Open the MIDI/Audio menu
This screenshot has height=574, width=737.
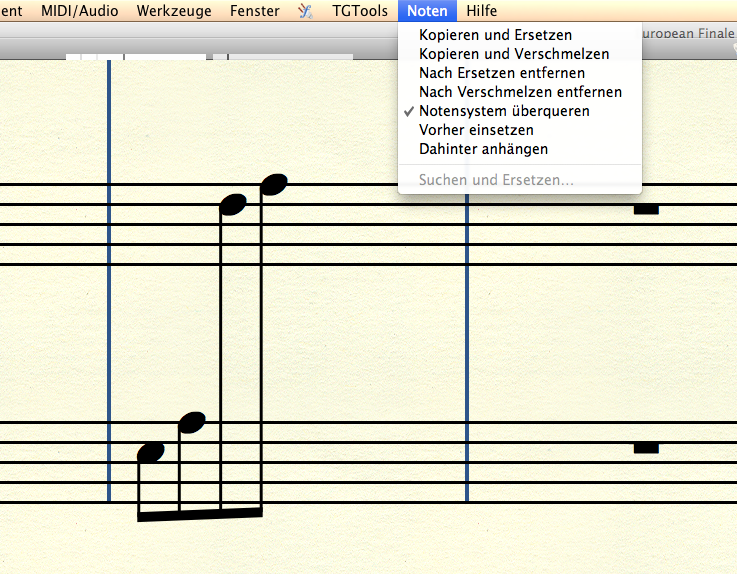click(79, 11)
